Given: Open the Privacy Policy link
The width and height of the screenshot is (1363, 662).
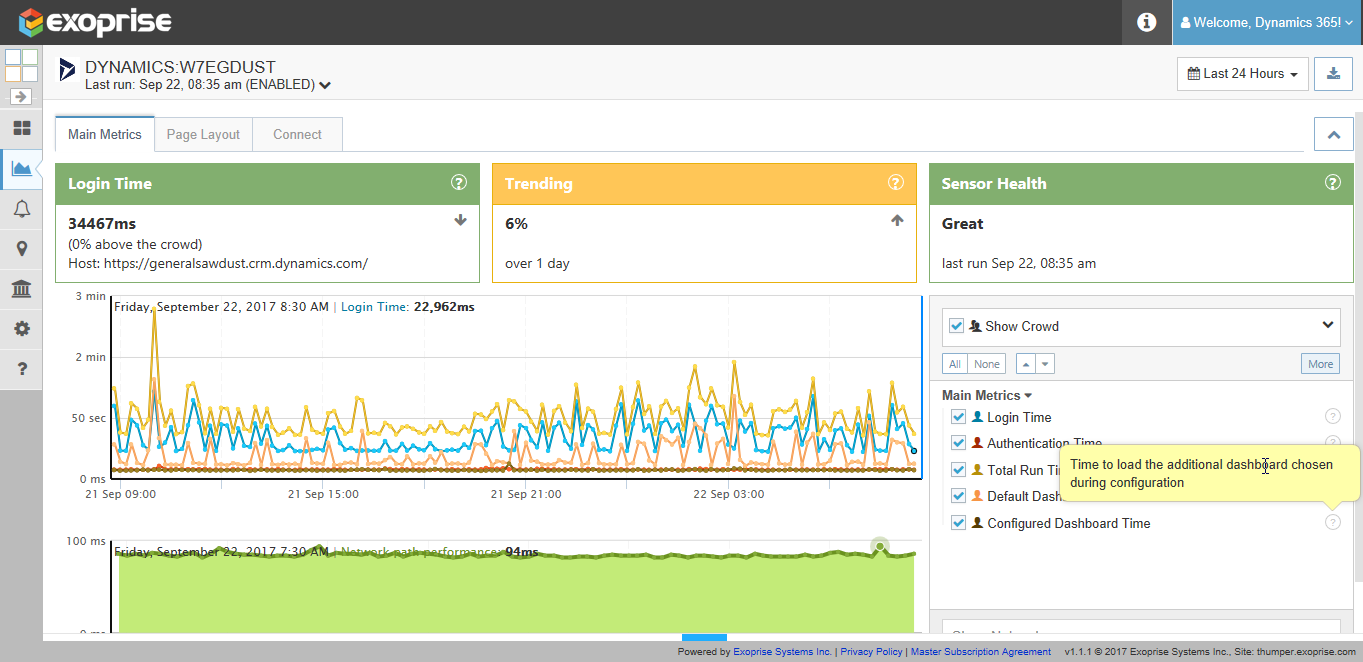Looking at the screenshot, I should click(x=871, y=652).
